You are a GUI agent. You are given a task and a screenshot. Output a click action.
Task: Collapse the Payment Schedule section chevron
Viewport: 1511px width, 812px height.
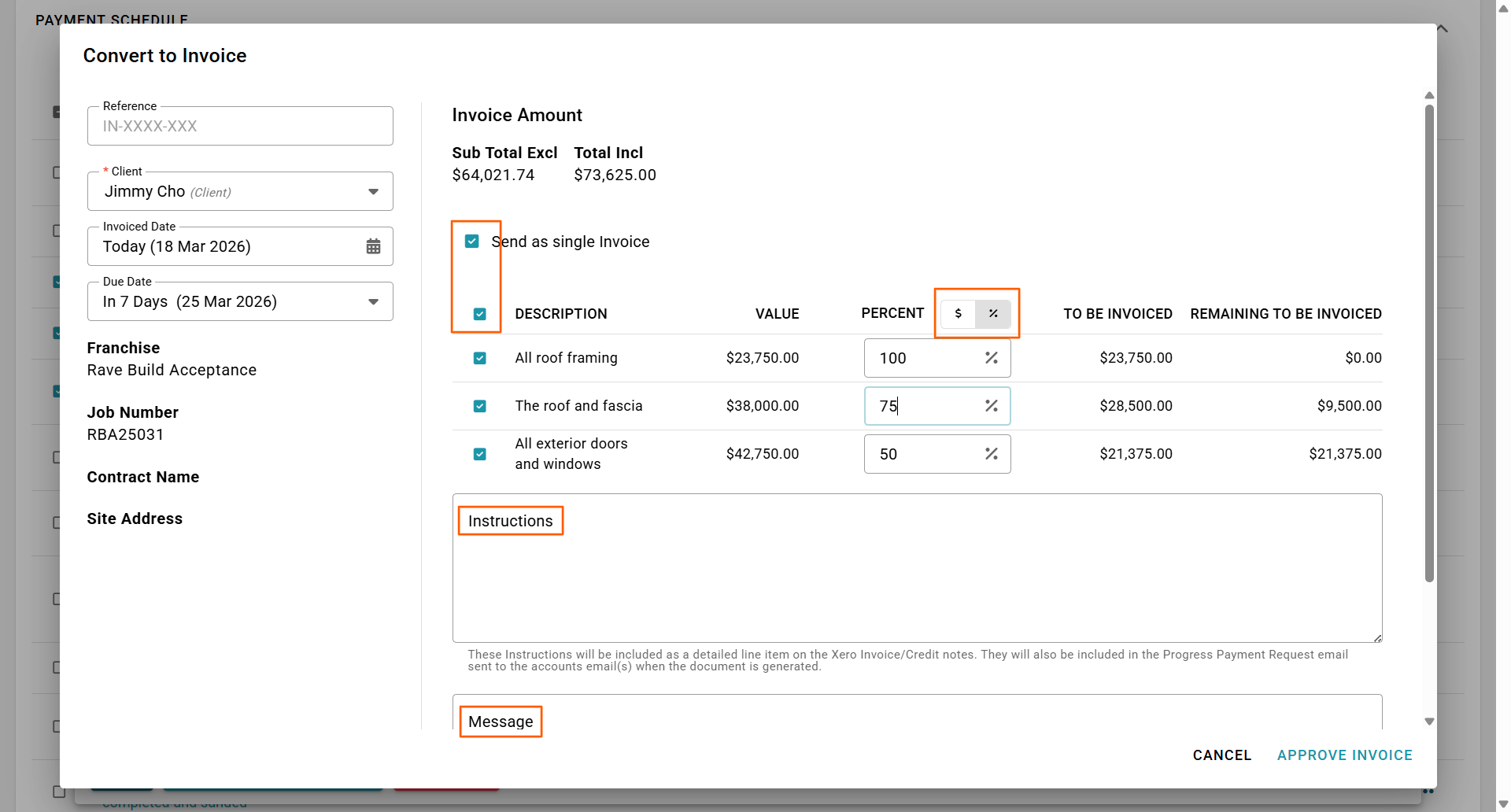(x=1442, y=28)
